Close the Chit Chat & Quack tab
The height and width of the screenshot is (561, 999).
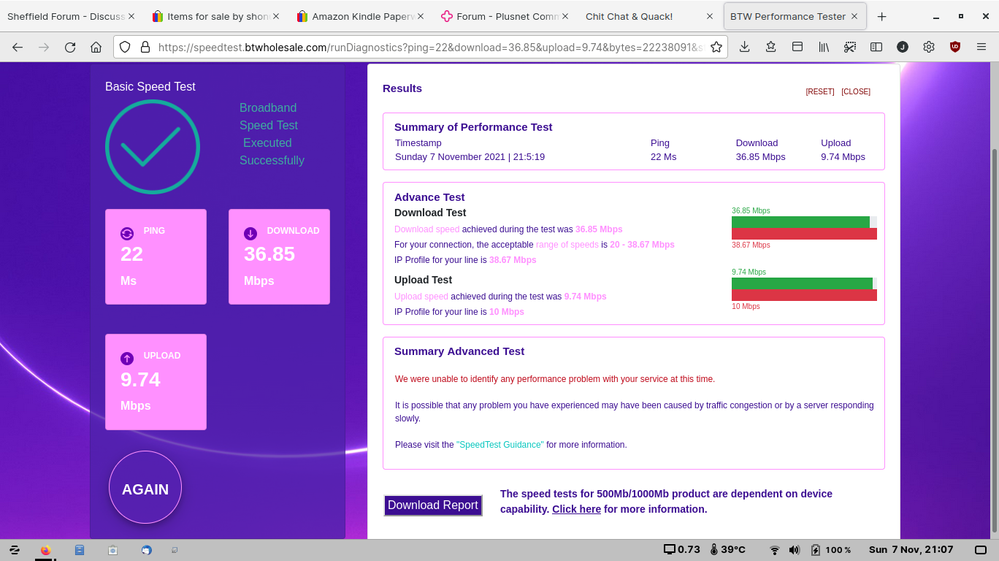[710, 17]
